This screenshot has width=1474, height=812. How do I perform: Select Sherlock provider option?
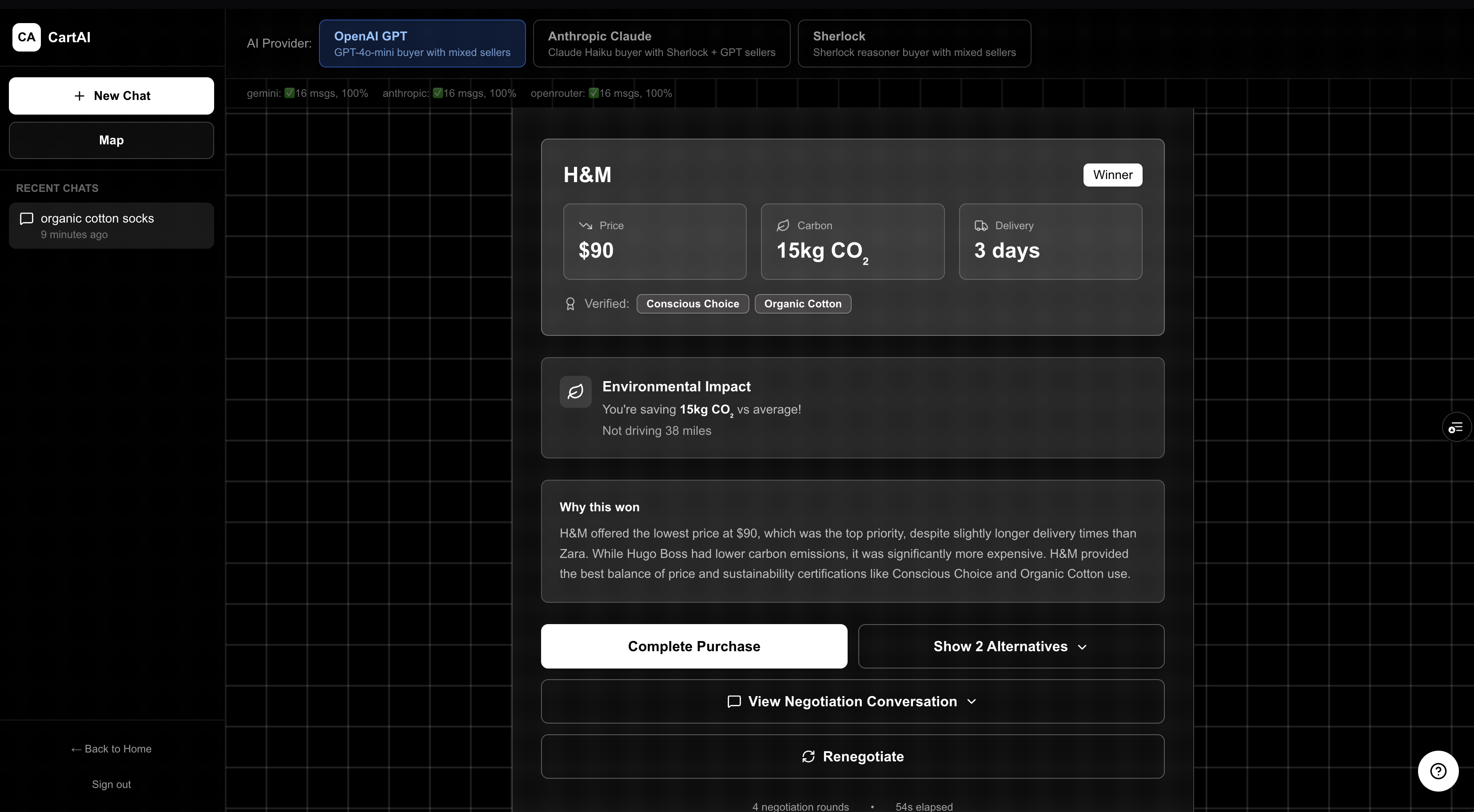tap(914, 44)
